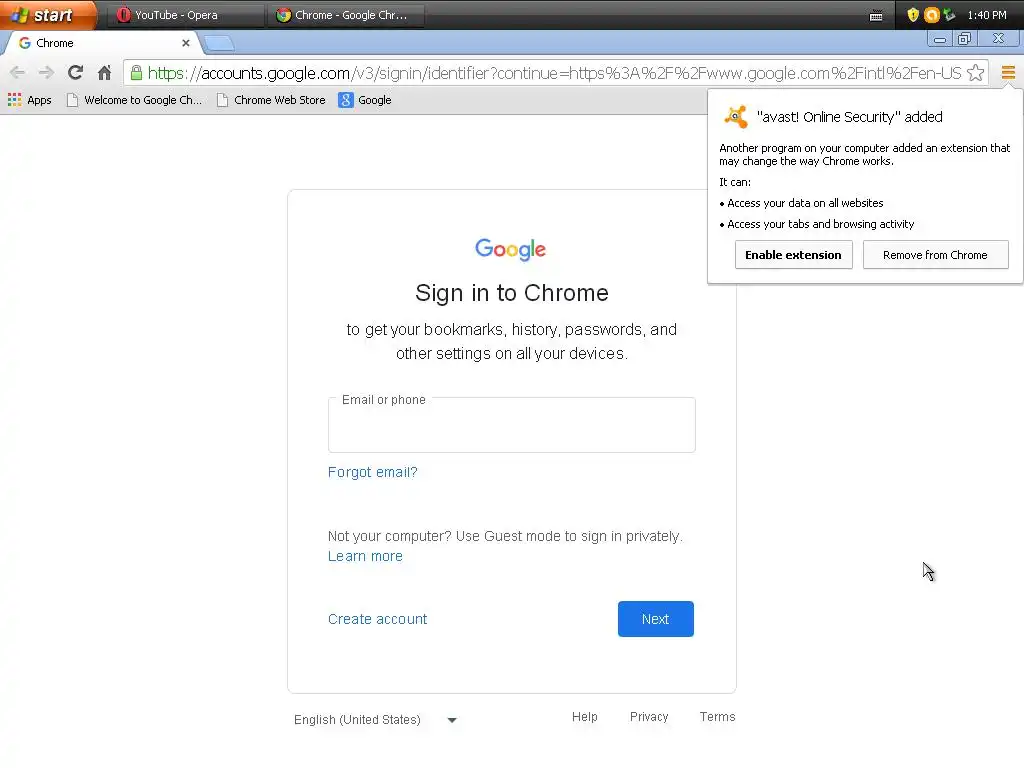1024x768 pixels.
Task: Click the Windows start button
Action: 48,15
